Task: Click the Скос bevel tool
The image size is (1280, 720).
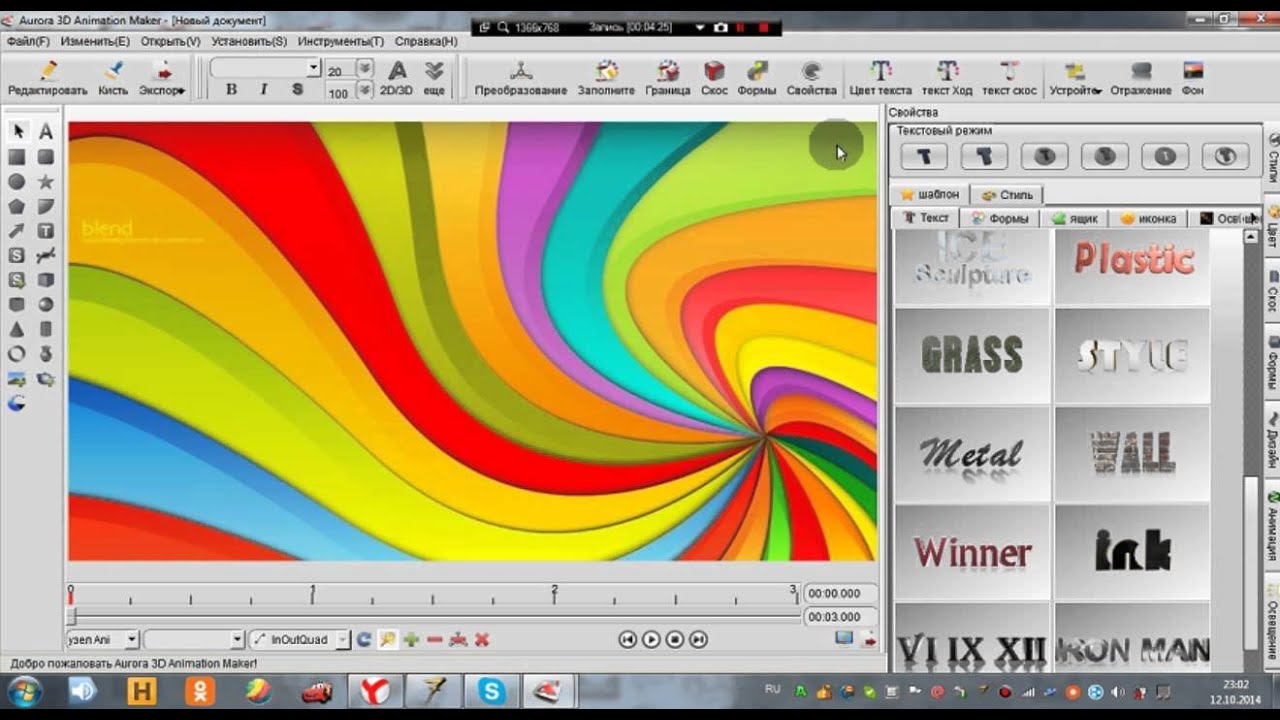Action: (714, 79)
